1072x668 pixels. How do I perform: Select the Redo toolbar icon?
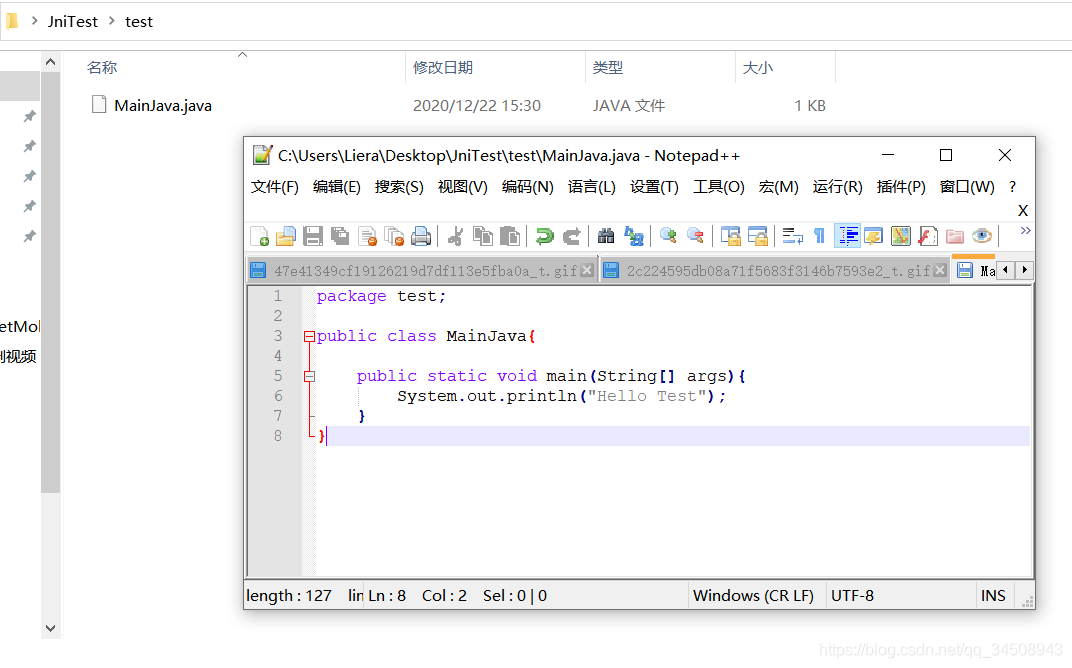[571, 235]
